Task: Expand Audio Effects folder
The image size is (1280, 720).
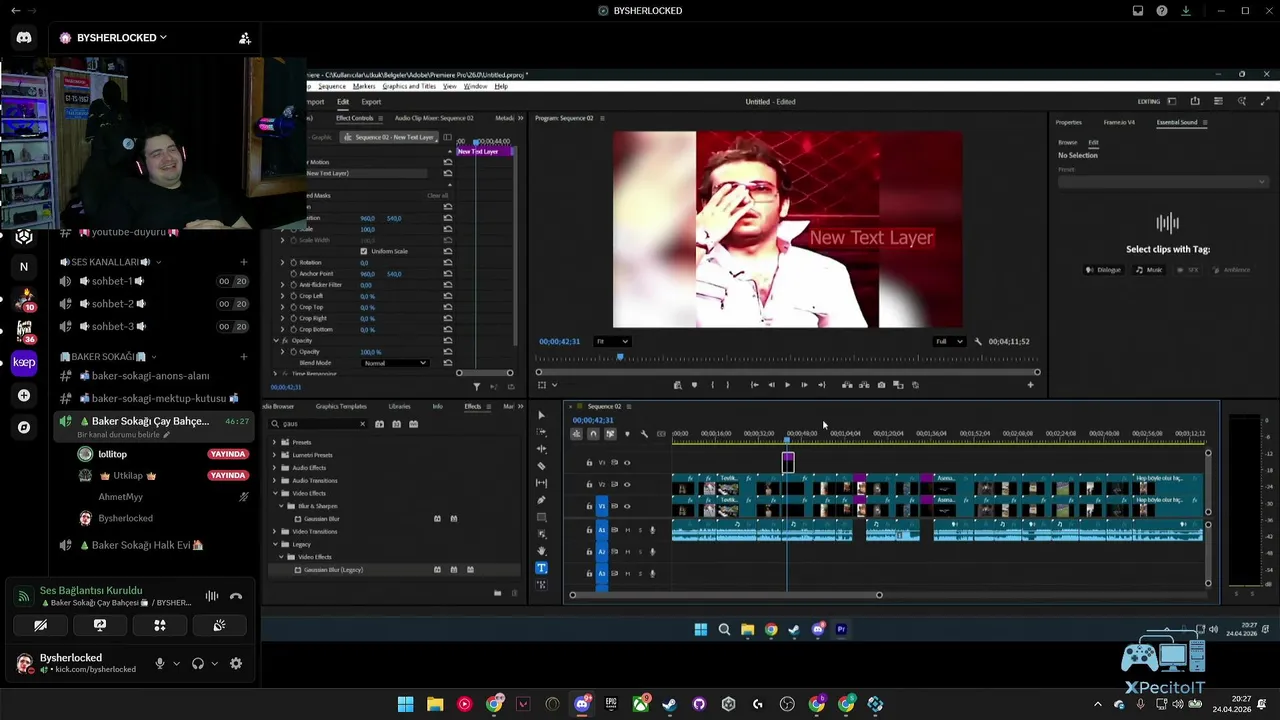Action: (275, 468)
